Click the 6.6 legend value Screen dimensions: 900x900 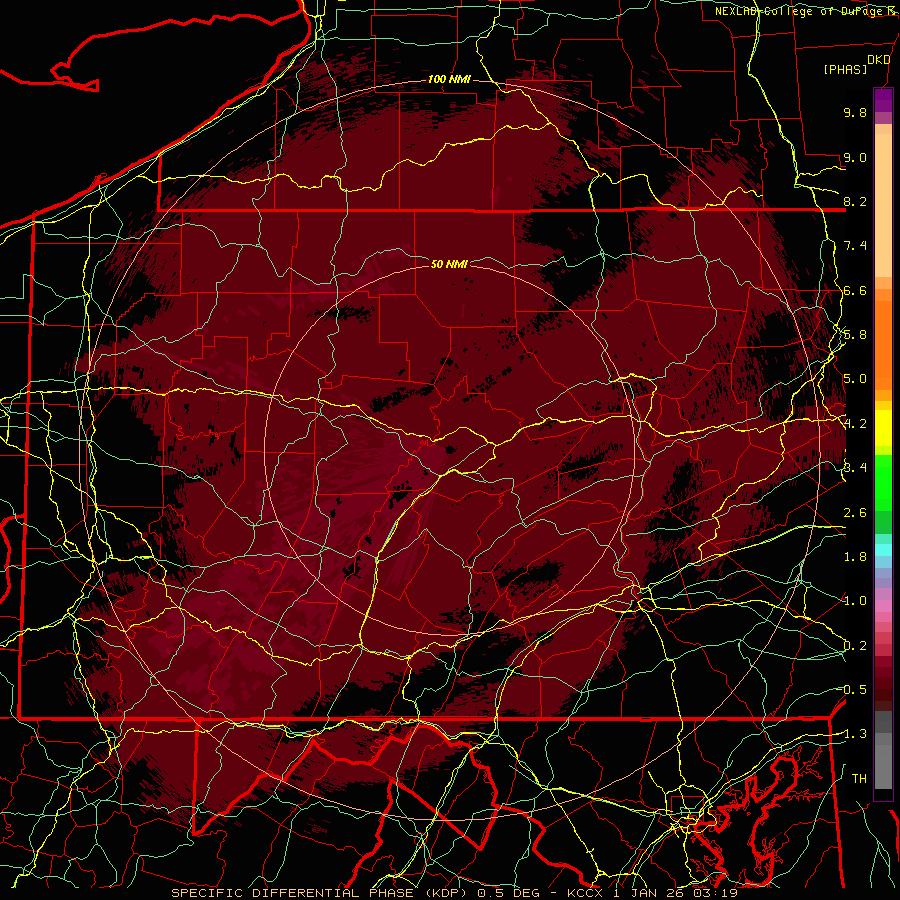tap(855, 290)
